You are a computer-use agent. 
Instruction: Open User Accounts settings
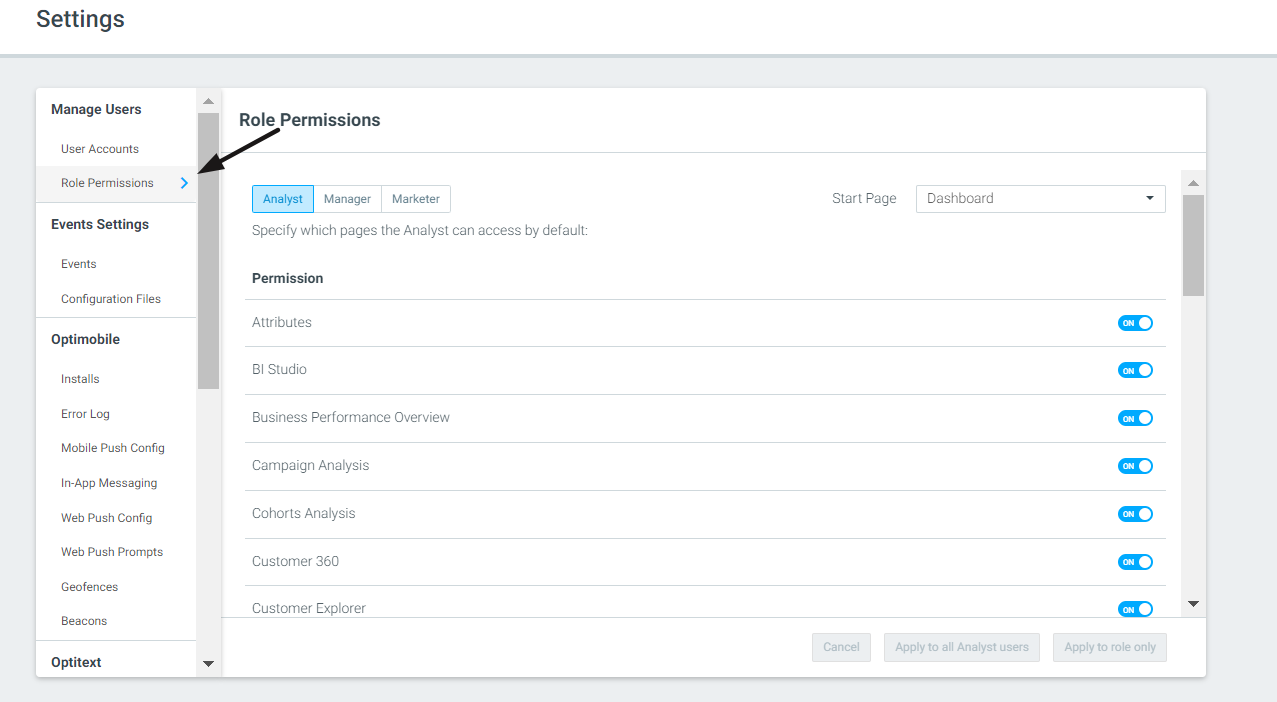100,149
